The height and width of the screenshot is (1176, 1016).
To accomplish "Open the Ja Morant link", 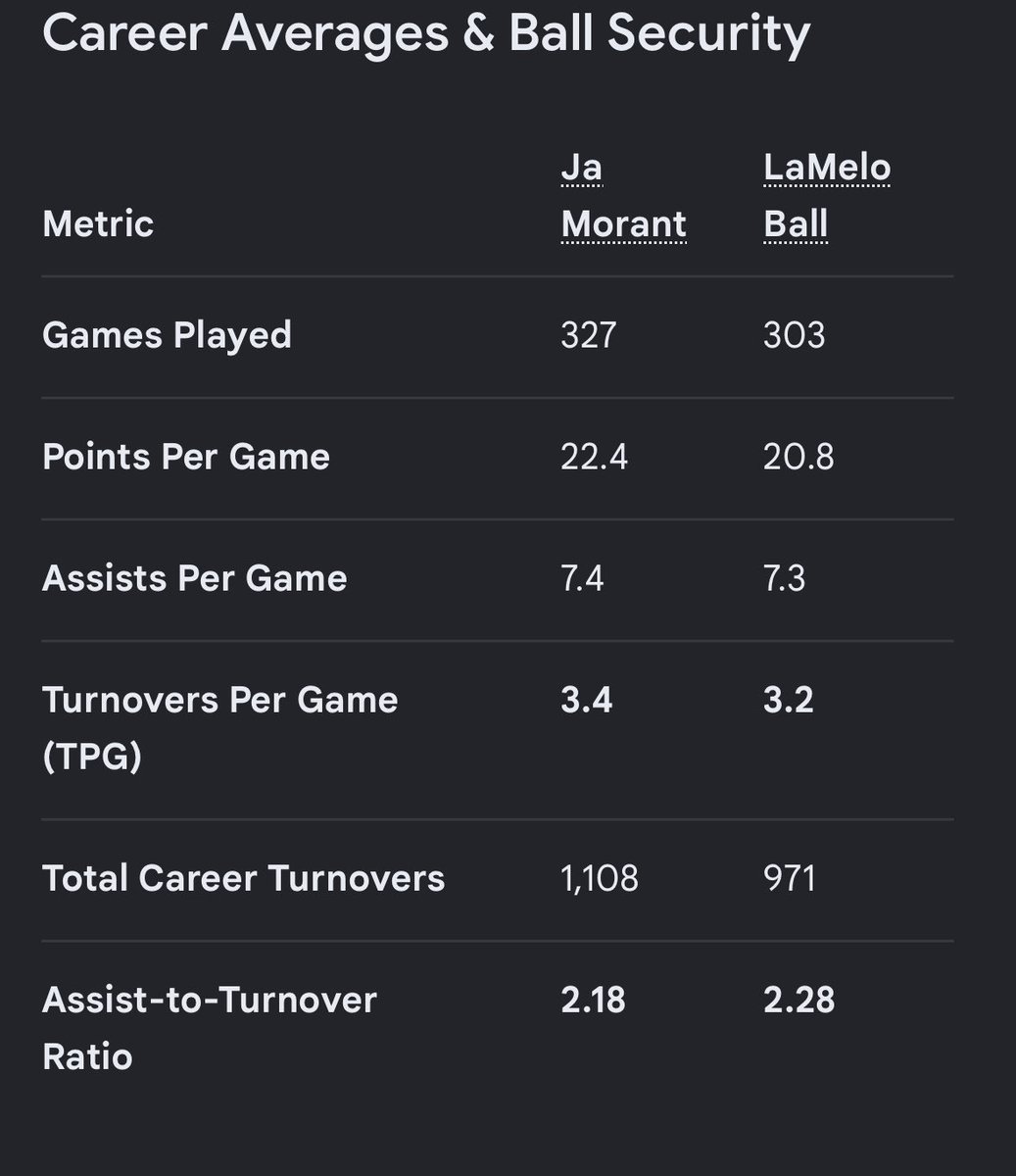I will coord(623,196).
